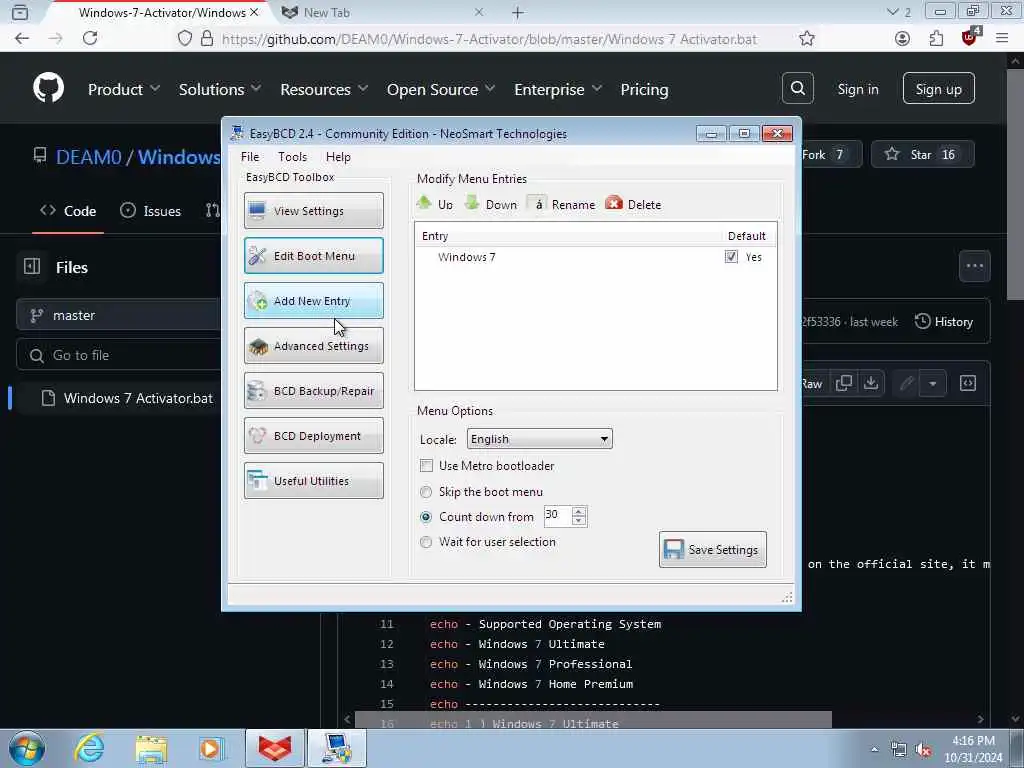The image size is (1024, 768).
Task: Open EasyBCD Help menu
Action: coord(338,157)
